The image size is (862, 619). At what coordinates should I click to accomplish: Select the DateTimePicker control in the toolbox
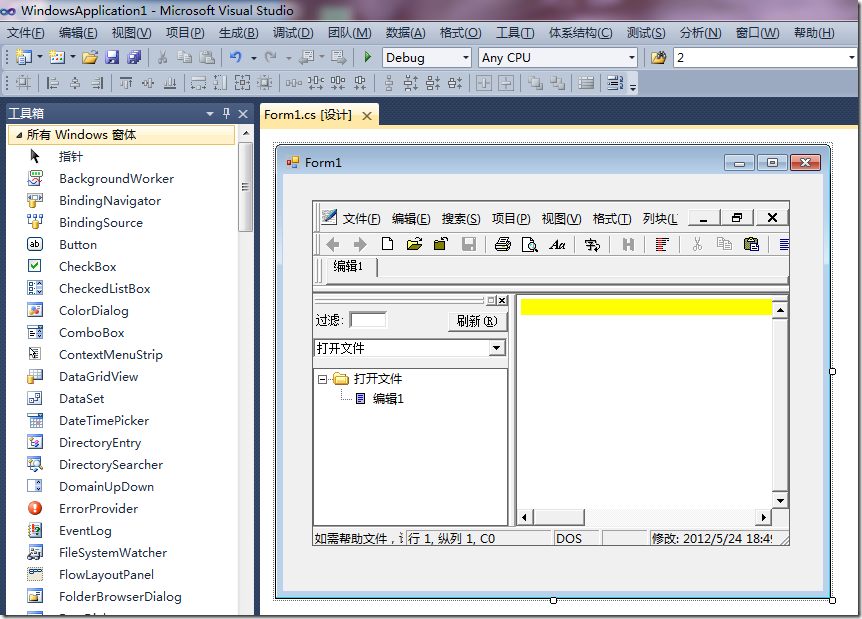tap(103, 421)
